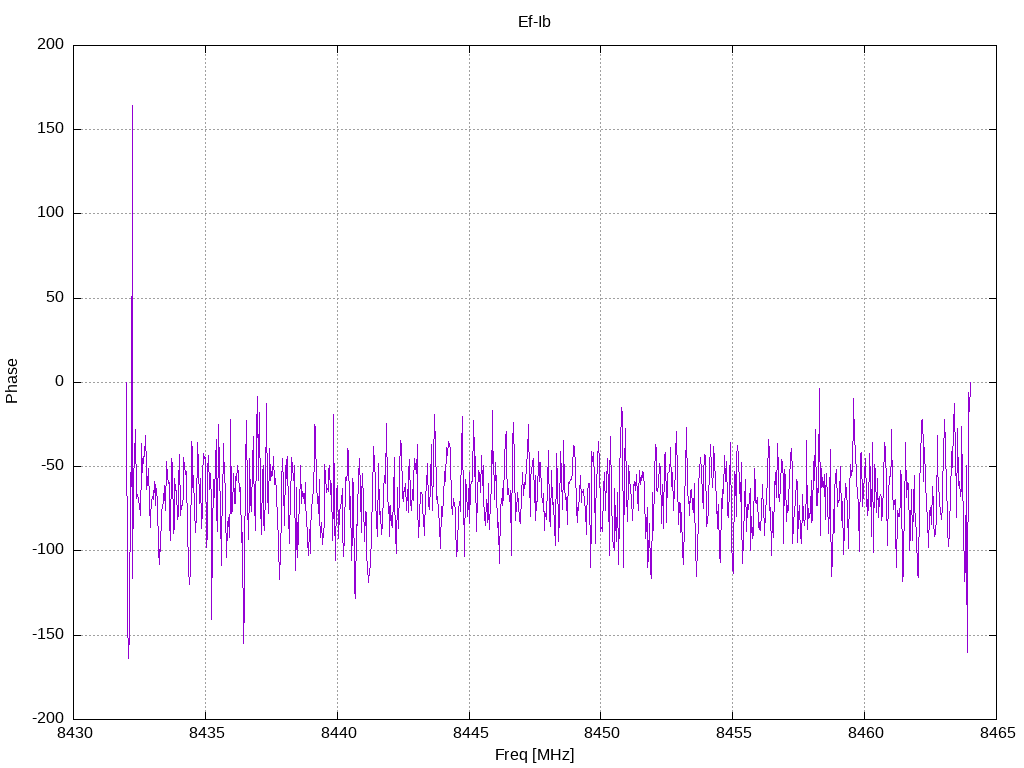Viewport: 1024px width, 768px height.
Task: Click the 8430 x-axis tick label
Action: tap(74, 734)
